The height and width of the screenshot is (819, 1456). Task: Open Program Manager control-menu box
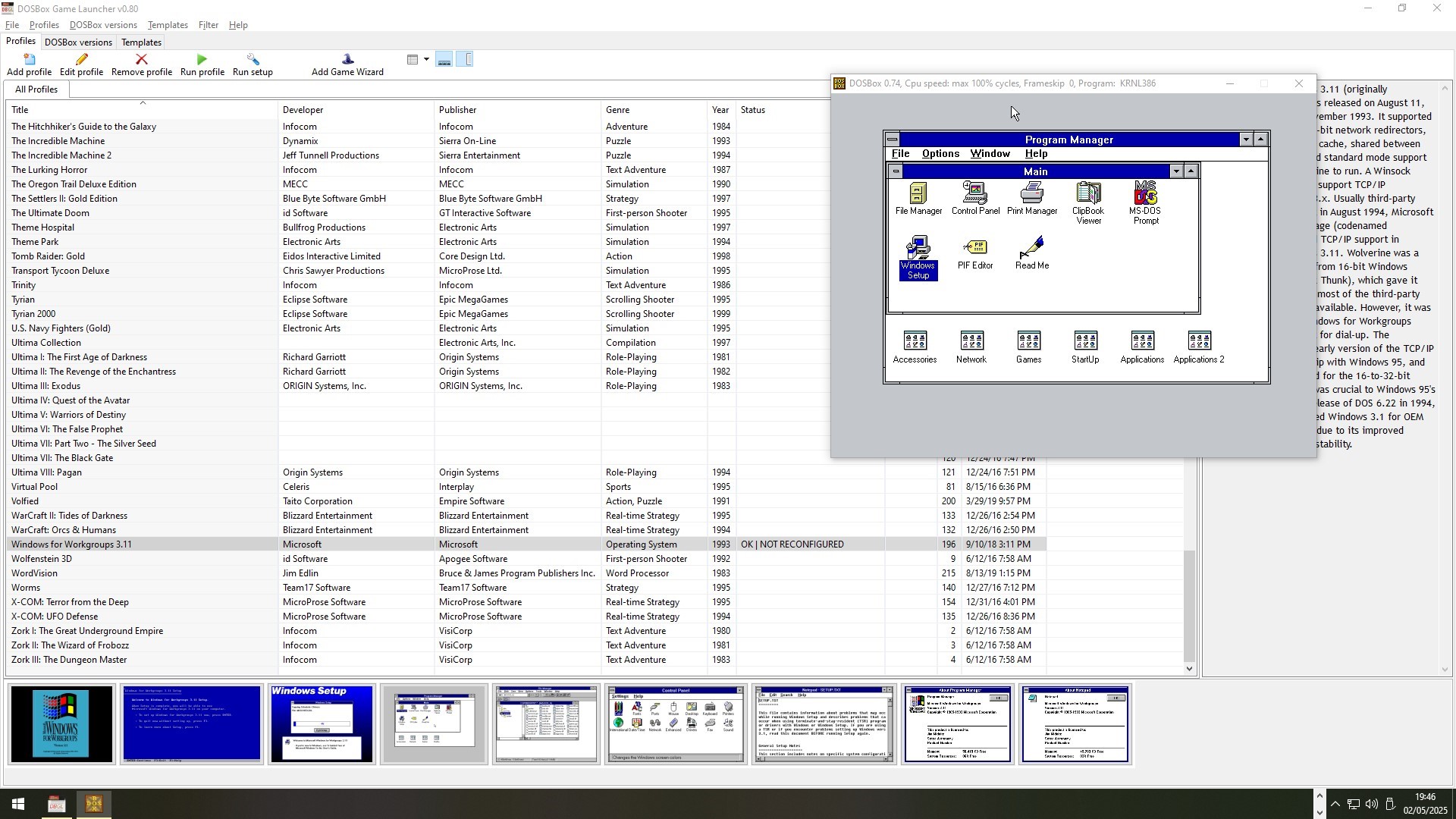(893, 140)
